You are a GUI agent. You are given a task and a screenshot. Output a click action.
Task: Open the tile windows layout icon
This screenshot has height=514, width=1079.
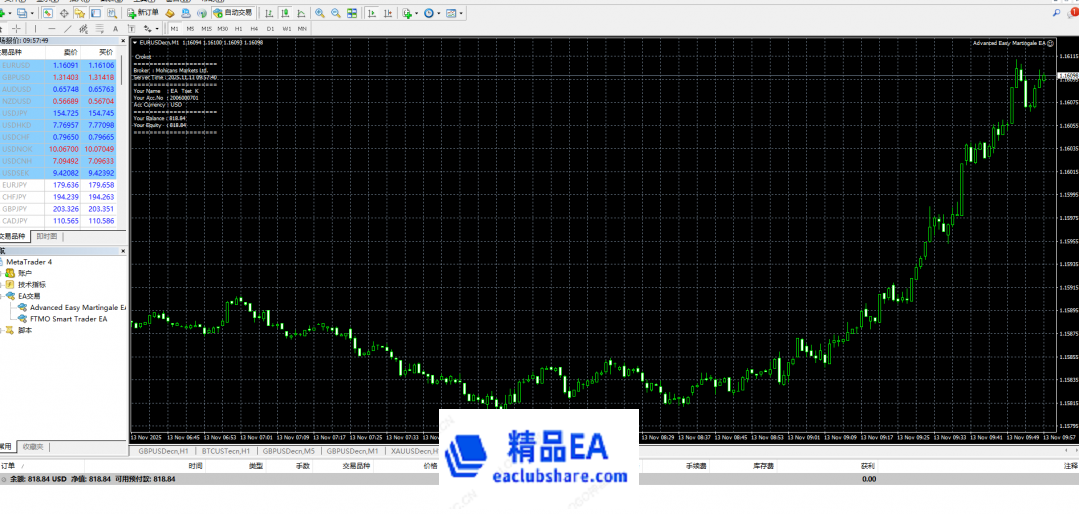click(x=350, y=13)
